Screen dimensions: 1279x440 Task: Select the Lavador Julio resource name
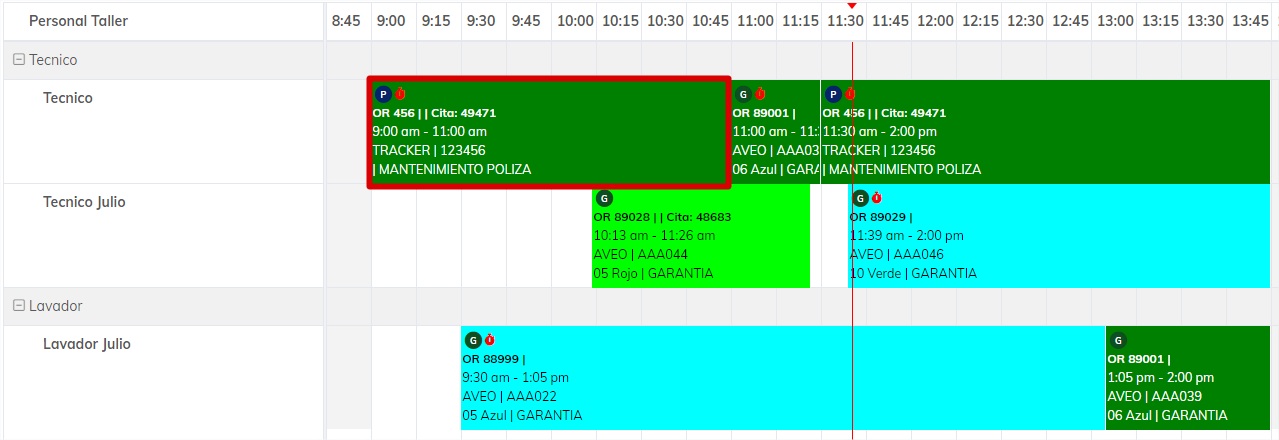[87, 344]
